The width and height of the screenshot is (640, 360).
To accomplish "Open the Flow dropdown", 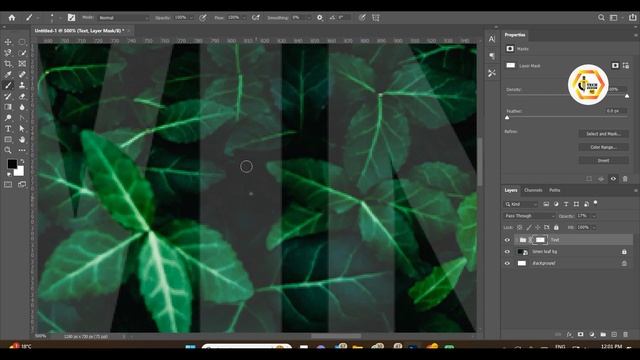I will coord(244,18).
